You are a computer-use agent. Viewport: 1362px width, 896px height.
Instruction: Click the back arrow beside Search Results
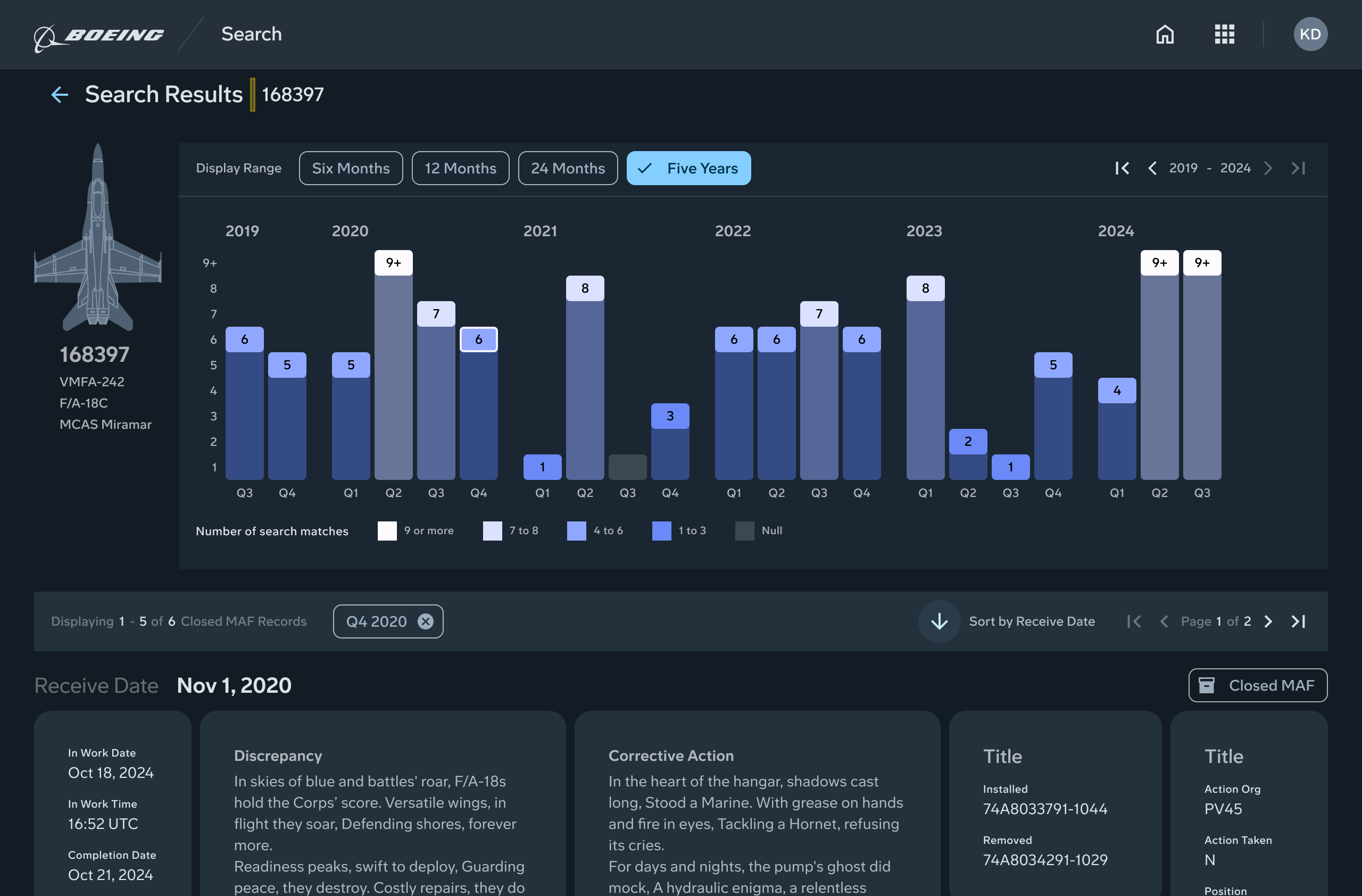click(x=60, y=94)
